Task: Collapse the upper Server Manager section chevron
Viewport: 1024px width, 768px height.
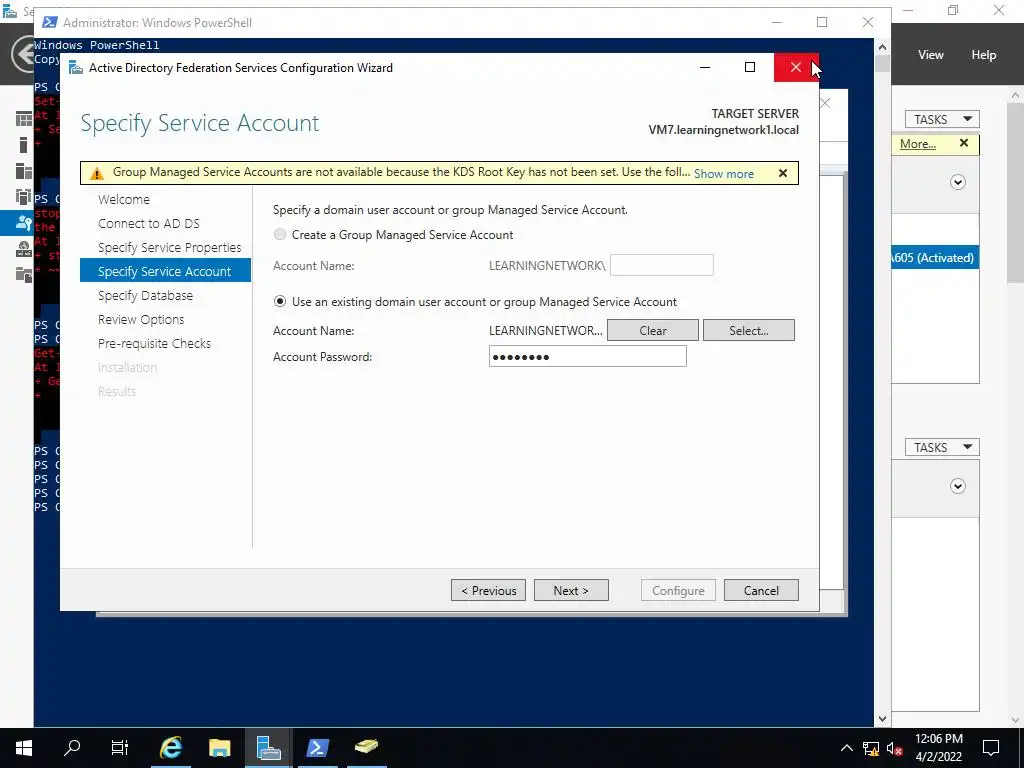Action: (x=958, y=182)
